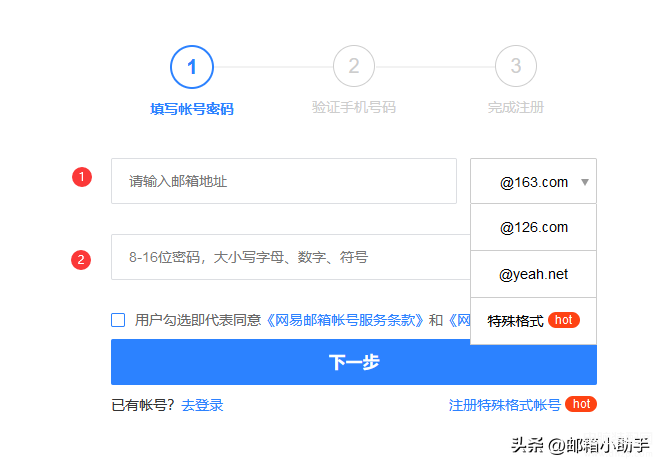Image resolution: width=663 pixels, height=467 pixels.
Task: Select the 填写帐号密码 step label
Action: [x=192, y=108]
